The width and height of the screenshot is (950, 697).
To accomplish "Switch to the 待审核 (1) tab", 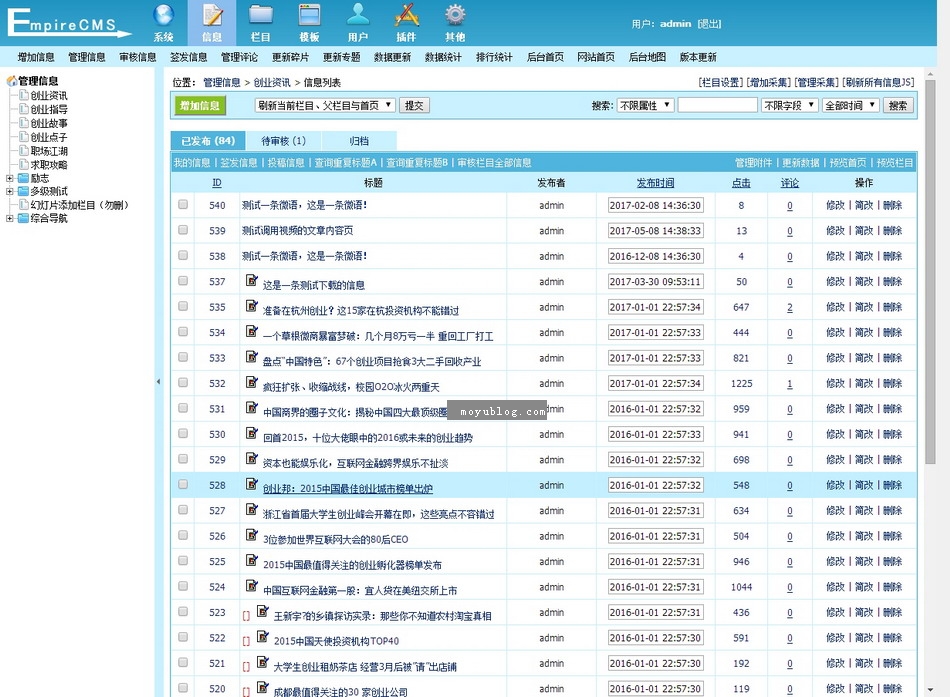I will coord(283,141).
